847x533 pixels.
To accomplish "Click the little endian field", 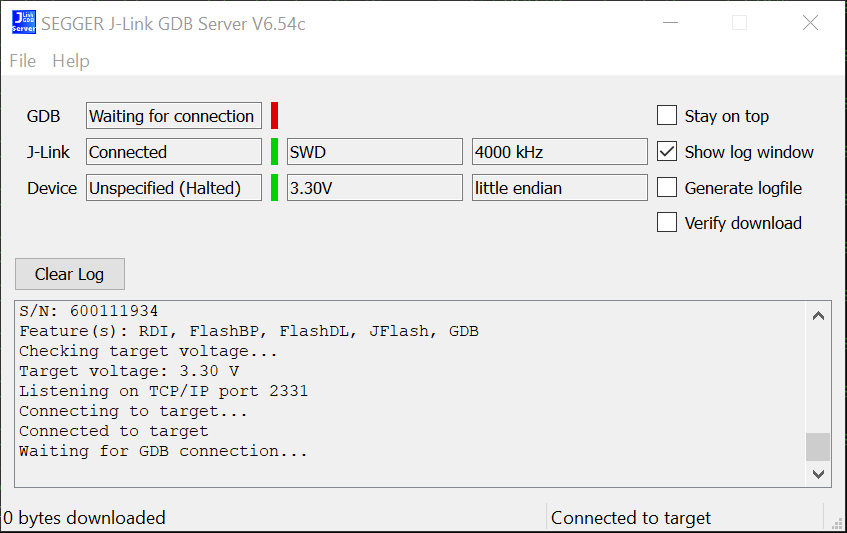I will (559, 188).
